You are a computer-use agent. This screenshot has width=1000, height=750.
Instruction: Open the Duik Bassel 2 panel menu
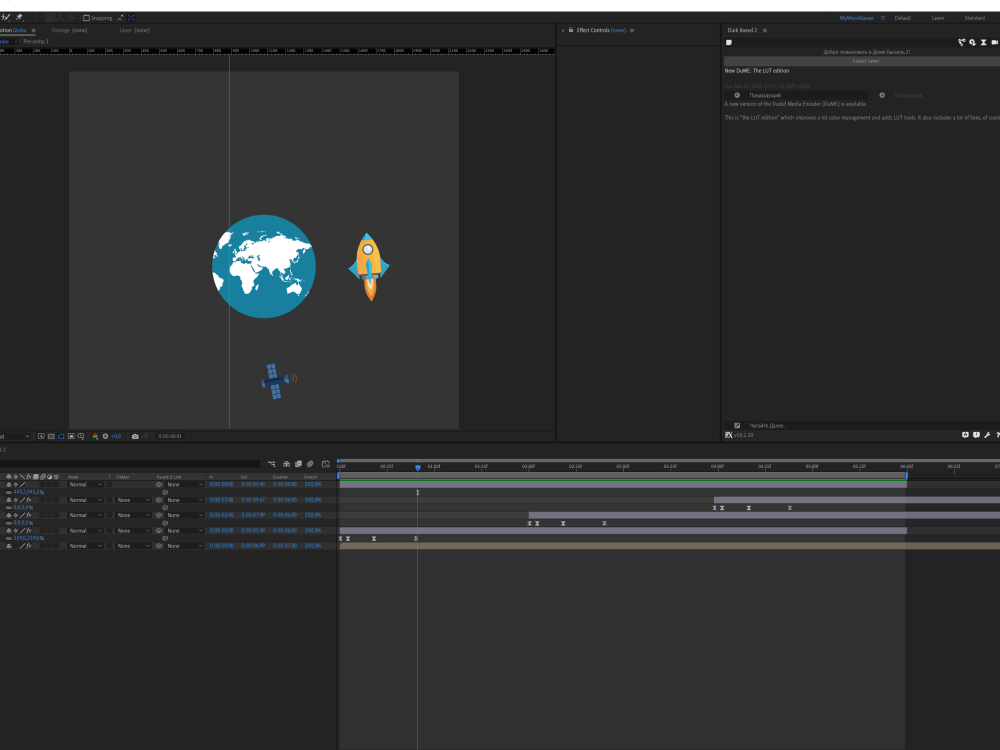click(x=765, y=30)
